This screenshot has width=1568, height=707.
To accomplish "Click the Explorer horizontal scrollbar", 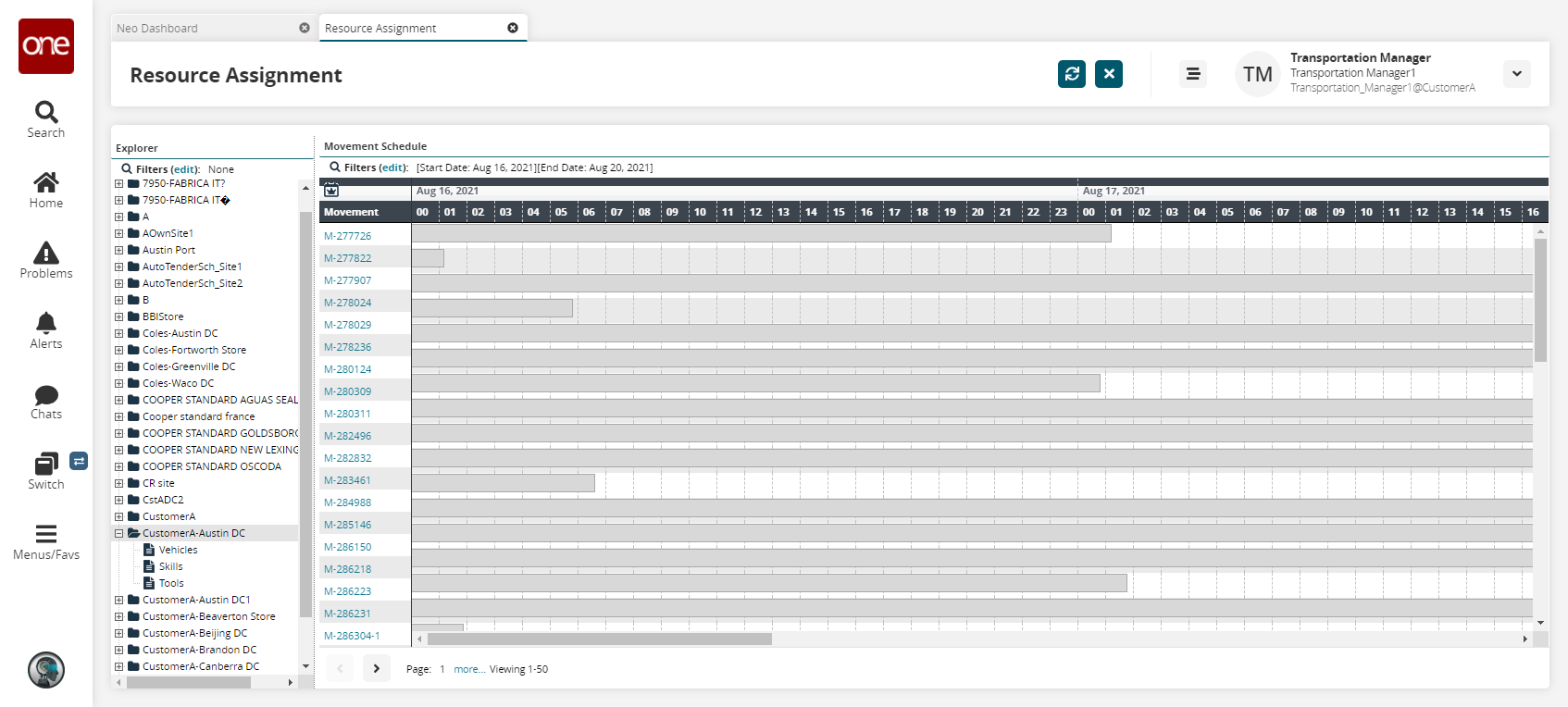I will coord(189,683).
